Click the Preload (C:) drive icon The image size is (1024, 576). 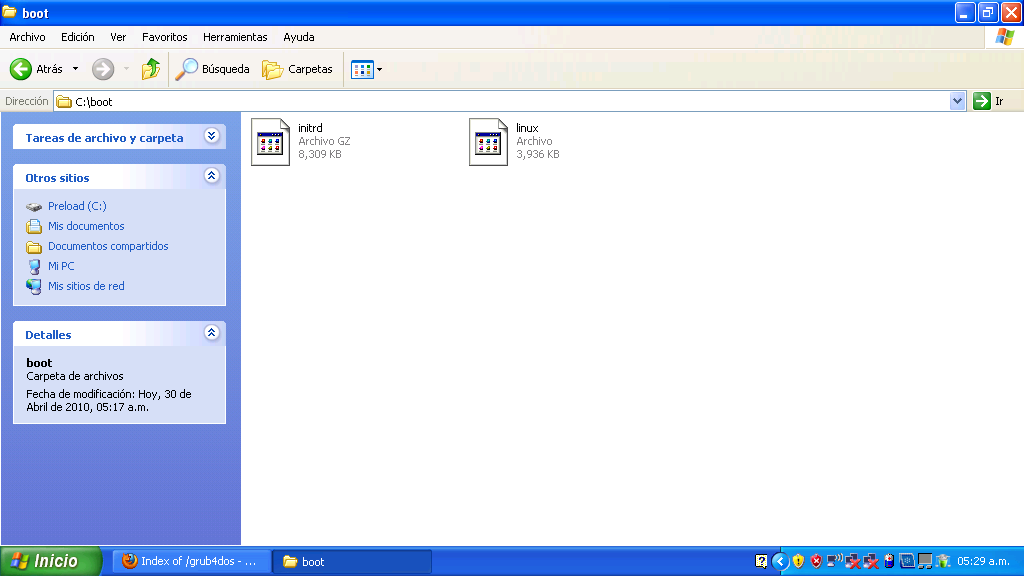click(x=34, y=206)
